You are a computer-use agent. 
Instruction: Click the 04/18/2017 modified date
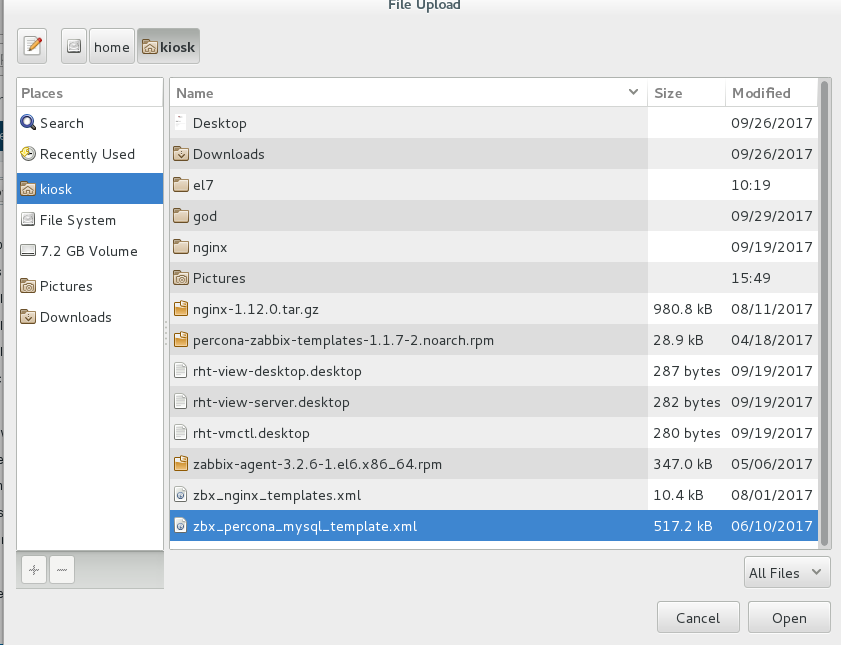[772, 340]
